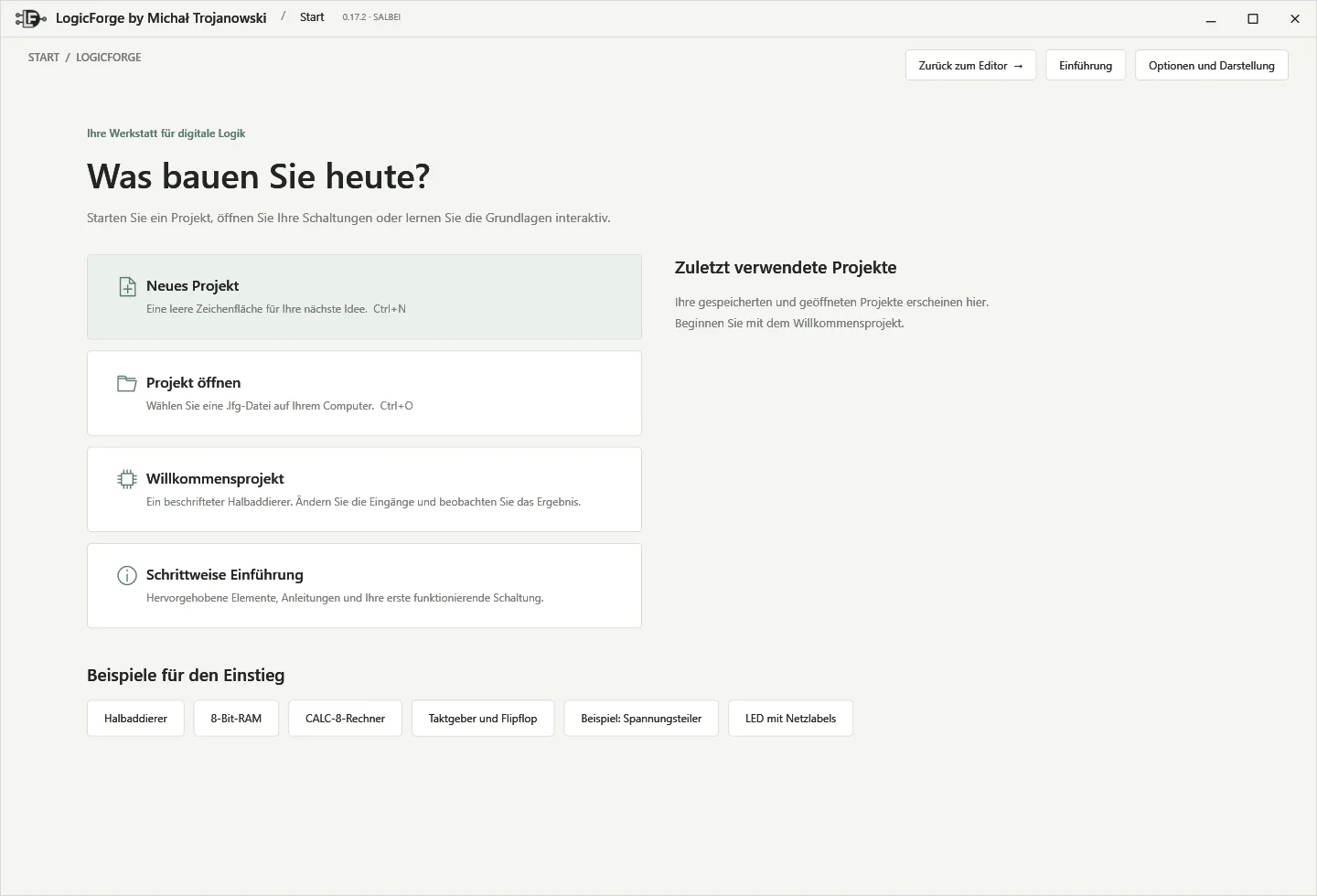1317x896 pixels.
Task: Open the Beispiel: Spannungsteiler example
Action: click(641, 719)
